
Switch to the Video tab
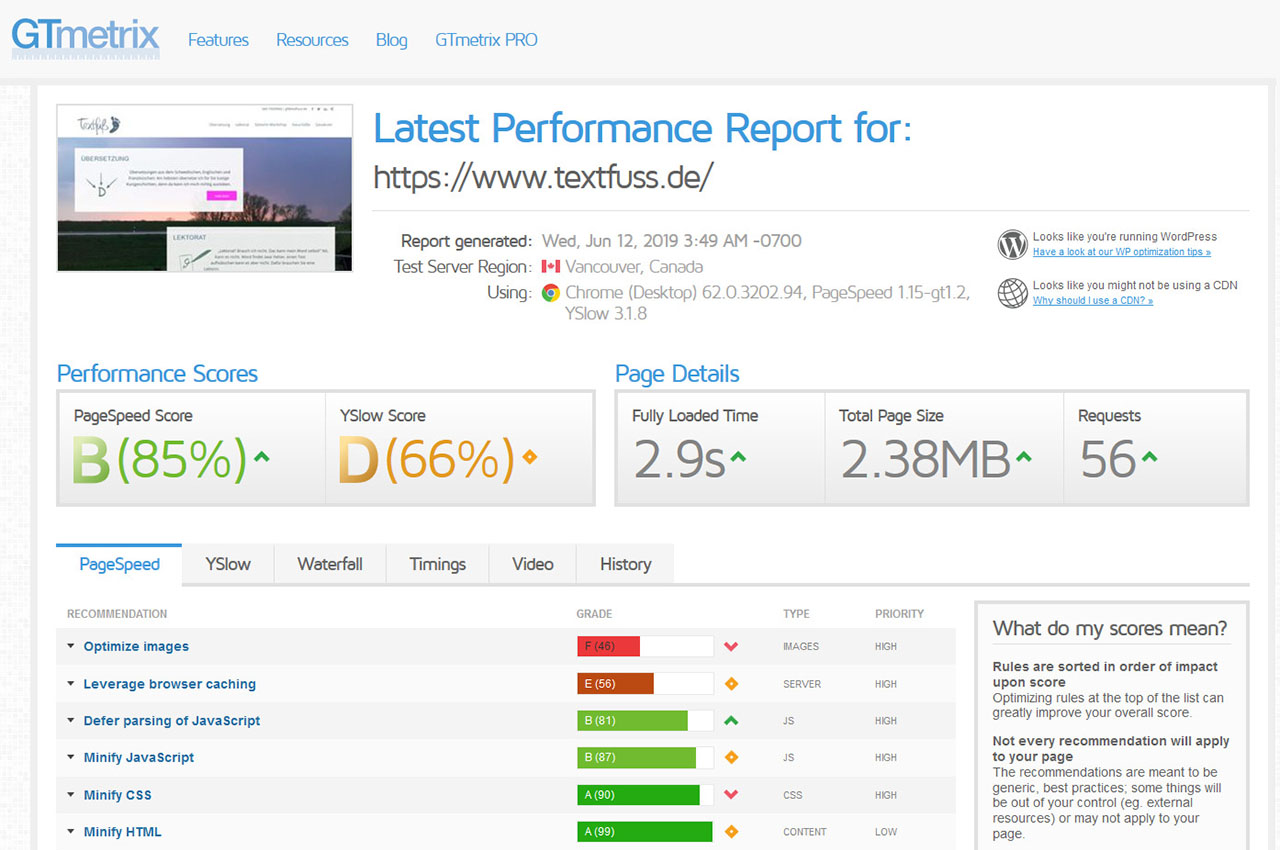pyautogui.click(x=533, y=564)
